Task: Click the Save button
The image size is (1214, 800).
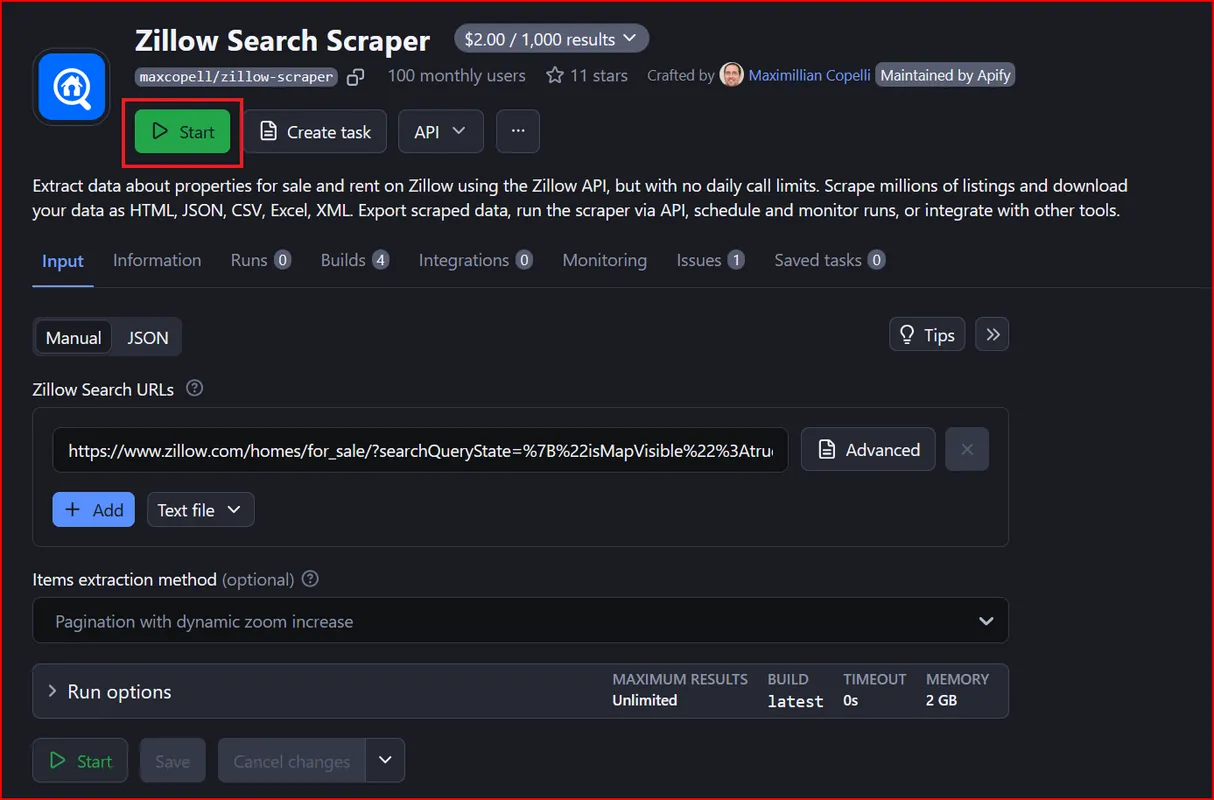Action: tap(173, 761)
